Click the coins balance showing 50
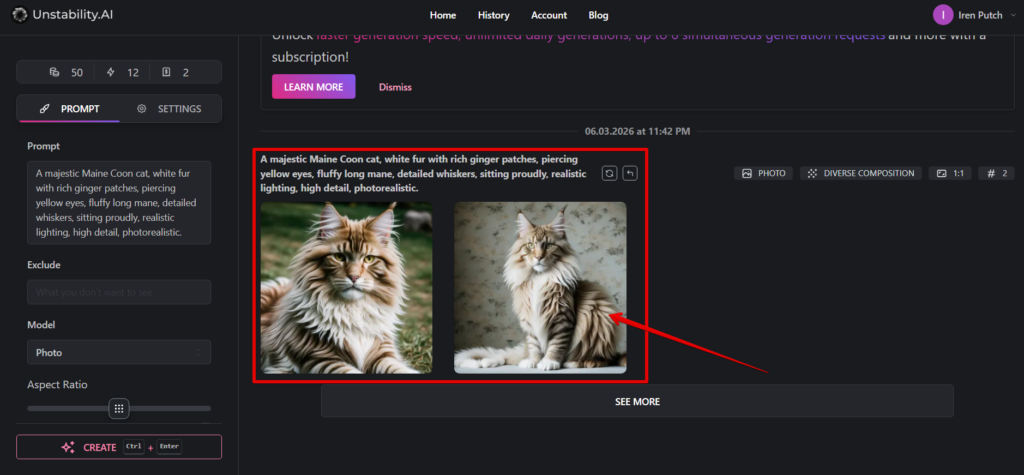Viewport: 1024px width, 475px height. coord(66,73)
